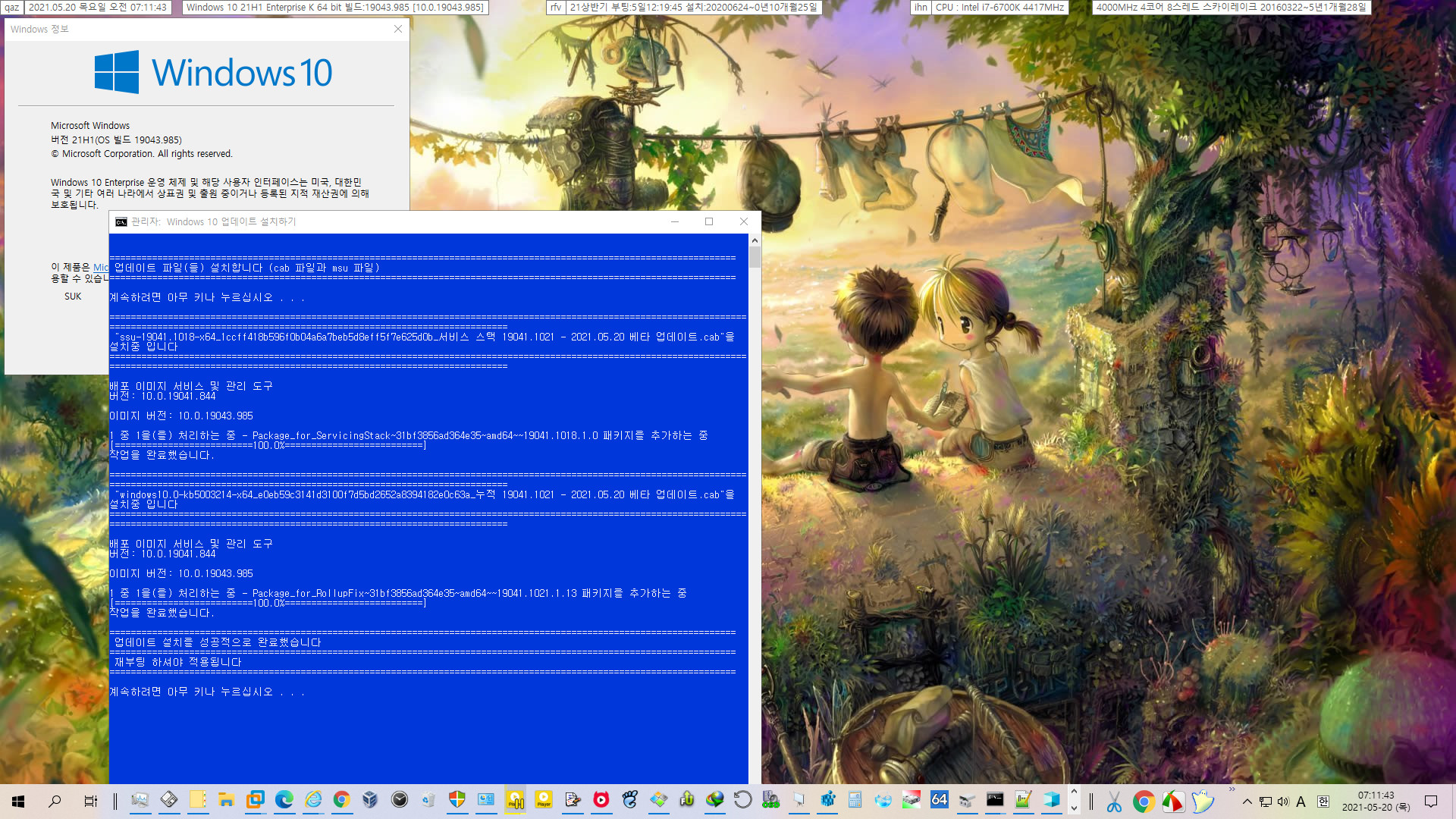The image size is (1456, 819).
Task: Open the light-blue 3D cube taskbar icon
Action: tap(1052, 800)
